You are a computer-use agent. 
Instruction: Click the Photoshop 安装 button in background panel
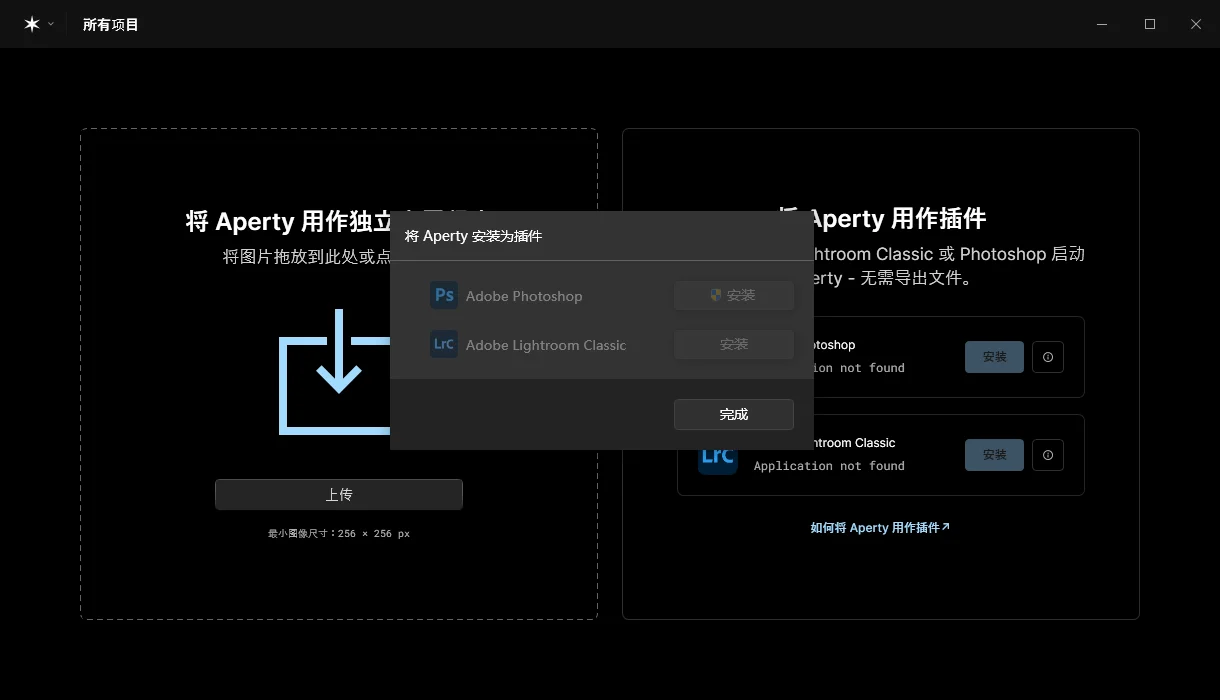(x=994, y=357)
